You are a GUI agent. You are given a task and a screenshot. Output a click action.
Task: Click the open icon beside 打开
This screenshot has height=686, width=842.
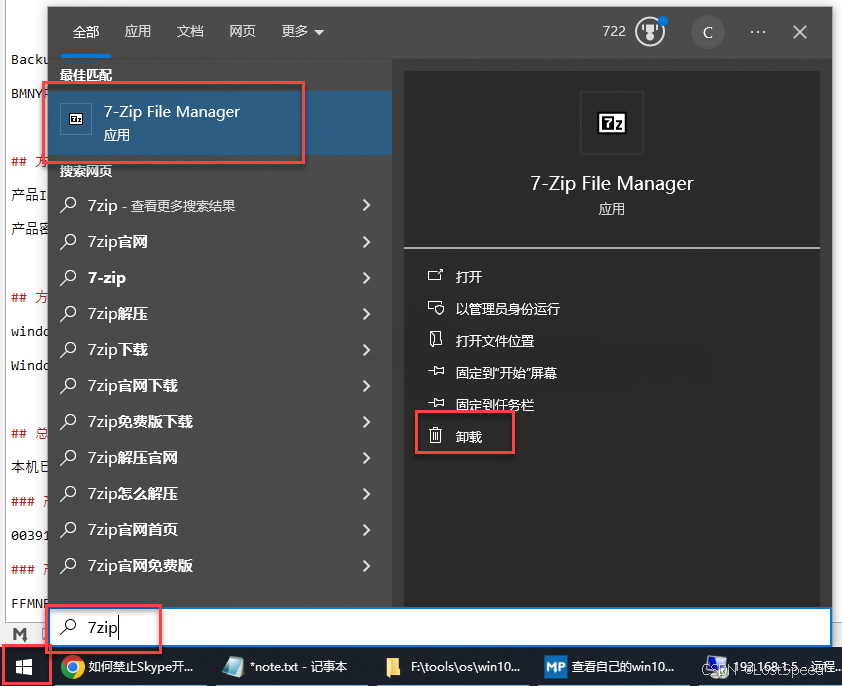[435, 276]
